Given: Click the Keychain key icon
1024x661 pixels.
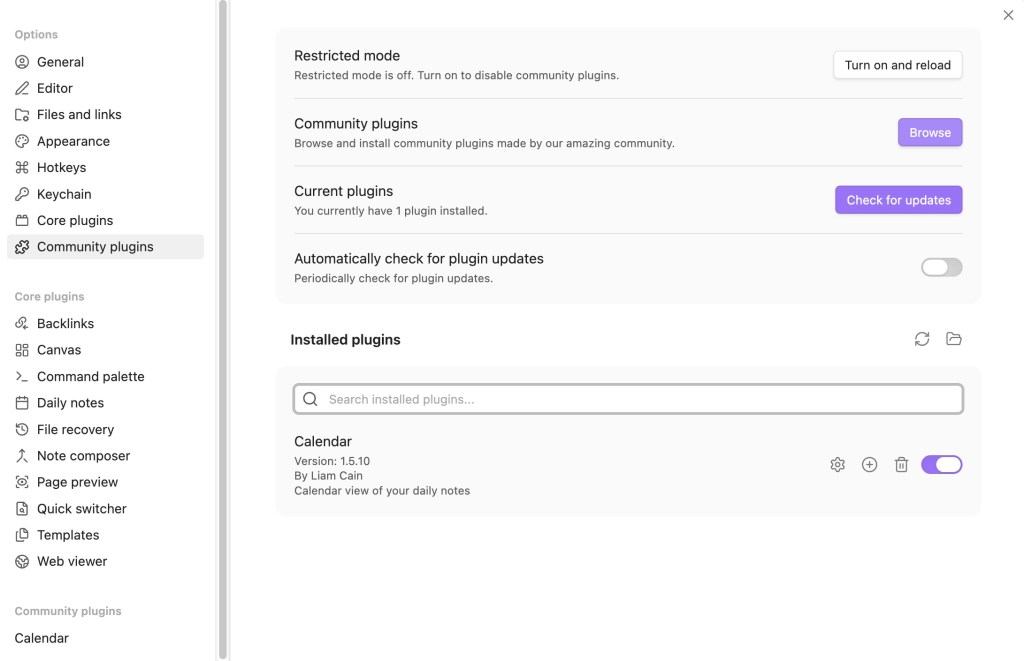Looking at the screenshot, I should (22, 194).
